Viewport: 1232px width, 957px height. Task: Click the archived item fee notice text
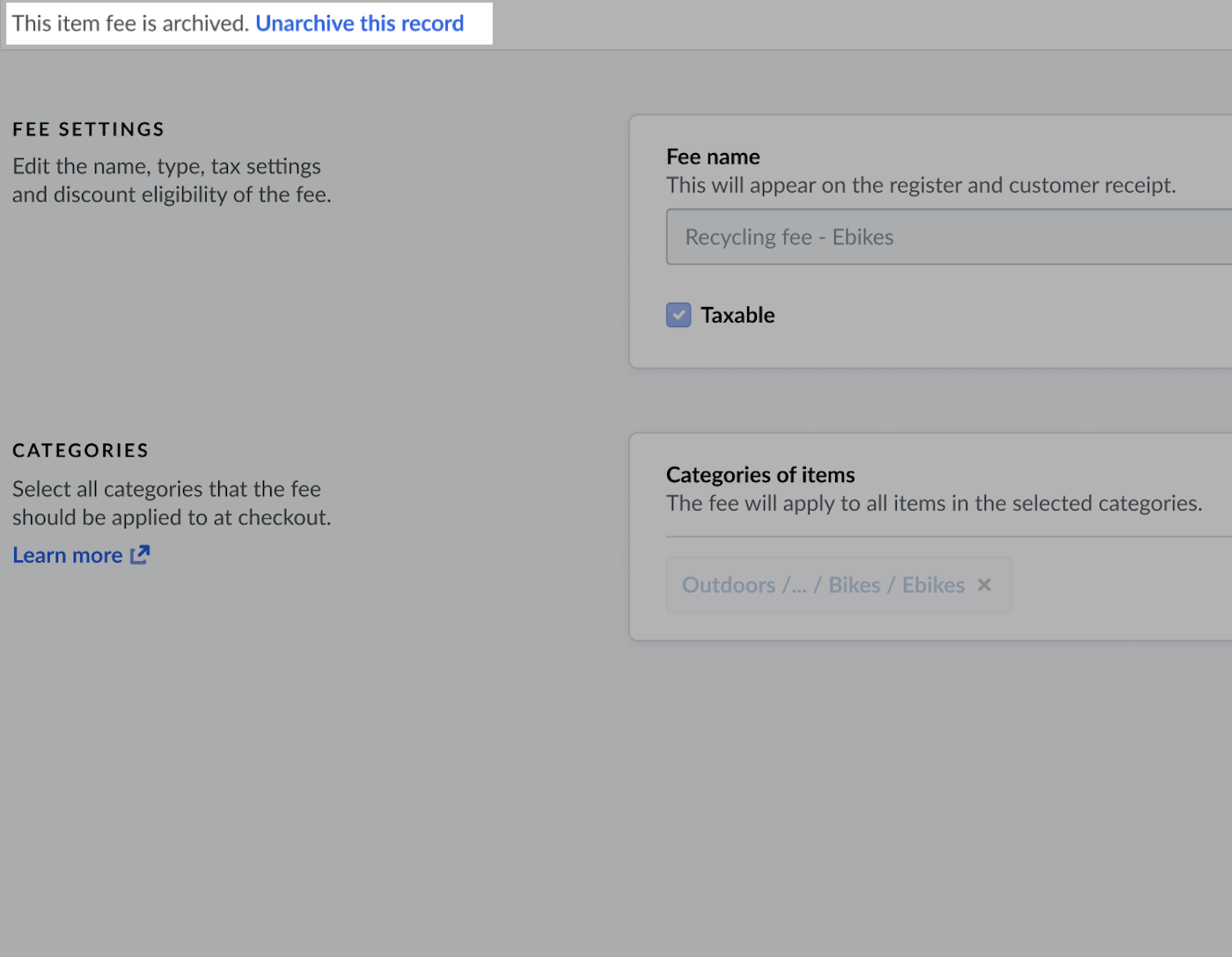tap(130, 24)
